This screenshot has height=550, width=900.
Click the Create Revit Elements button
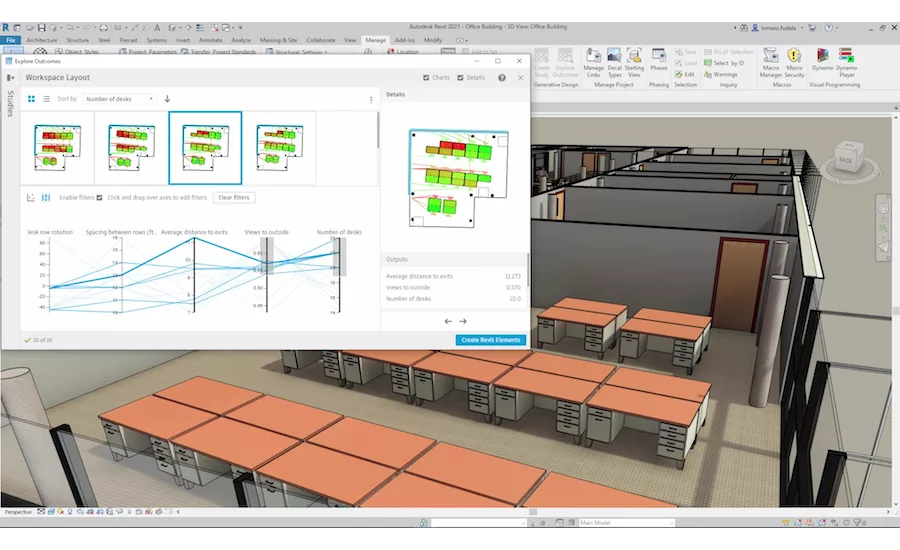[491, 340]
